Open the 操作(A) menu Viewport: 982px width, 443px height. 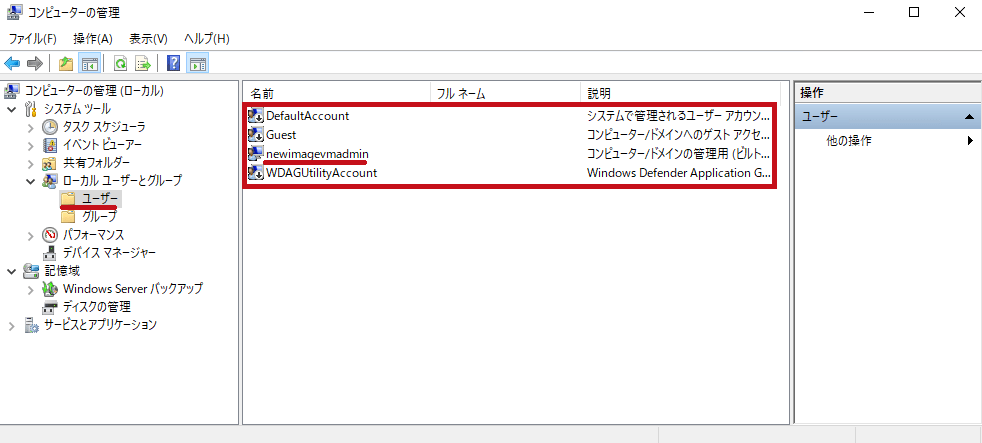[93, 38]
